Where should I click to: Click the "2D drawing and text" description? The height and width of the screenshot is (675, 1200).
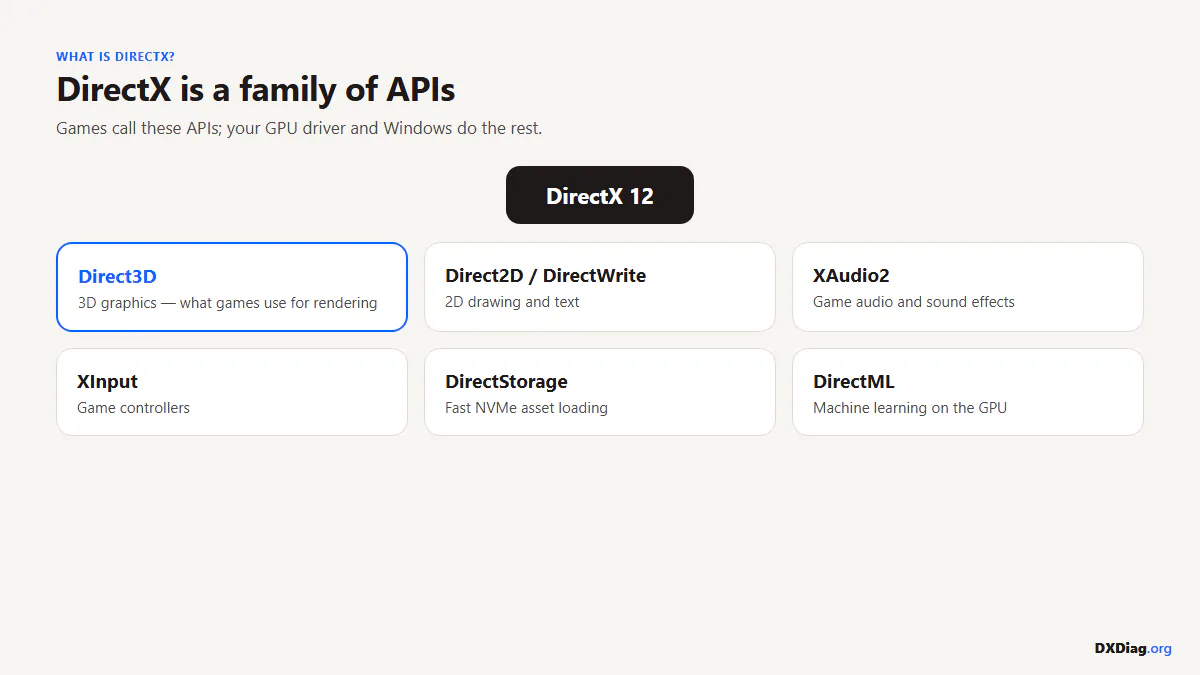click(512, 302)
